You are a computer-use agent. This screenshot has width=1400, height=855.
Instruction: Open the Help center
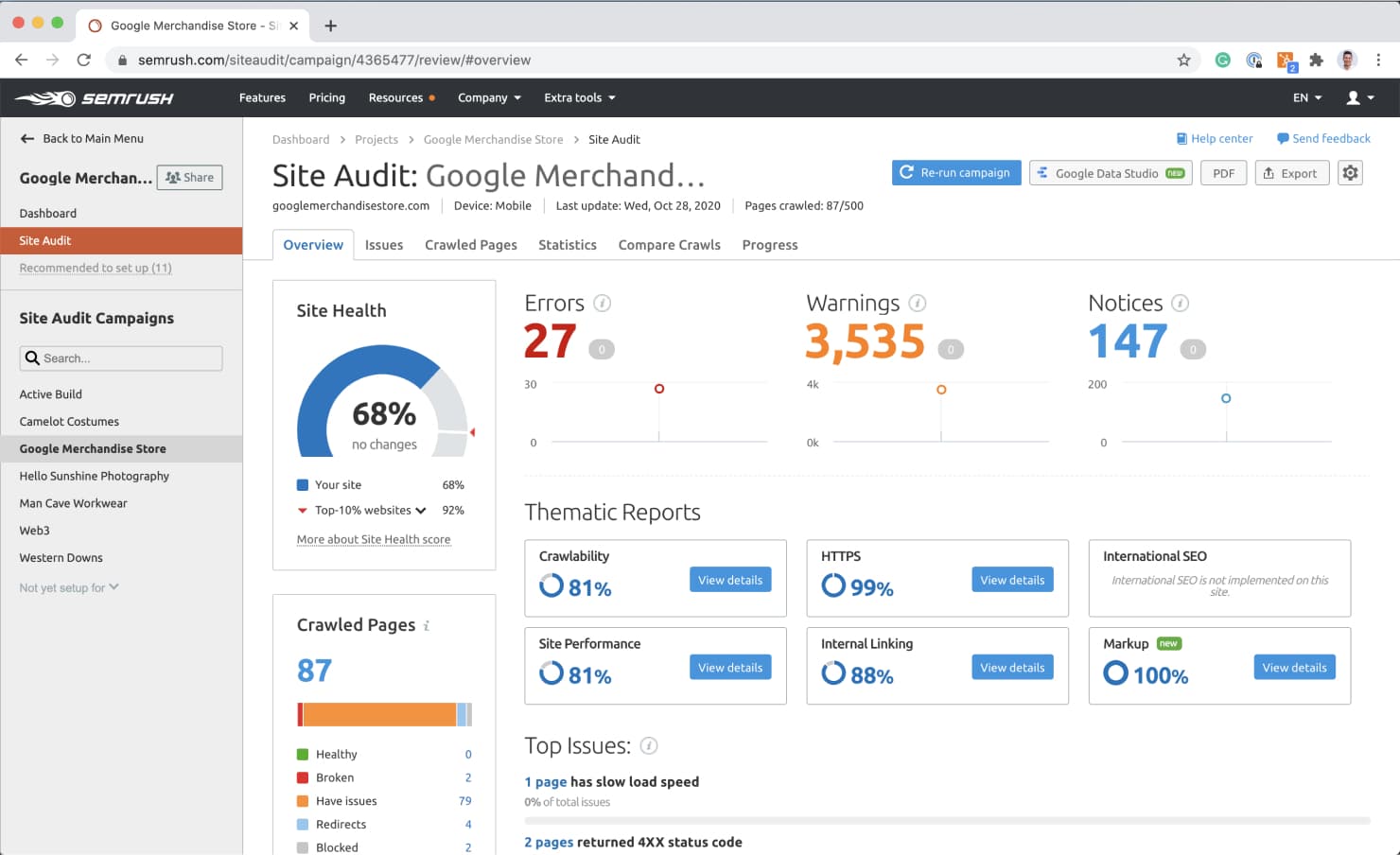(x=1215, y=138)
